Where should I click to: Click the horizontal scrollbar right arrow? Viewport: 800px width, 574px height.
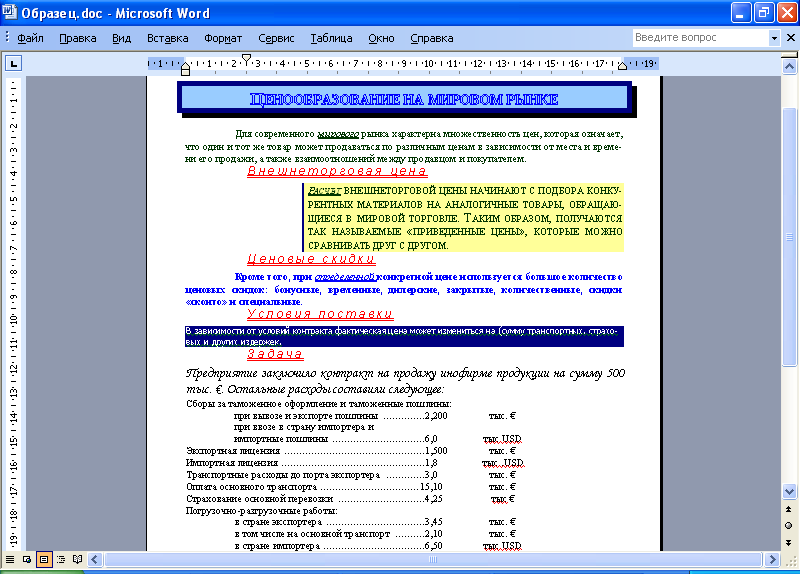point(773,559)
